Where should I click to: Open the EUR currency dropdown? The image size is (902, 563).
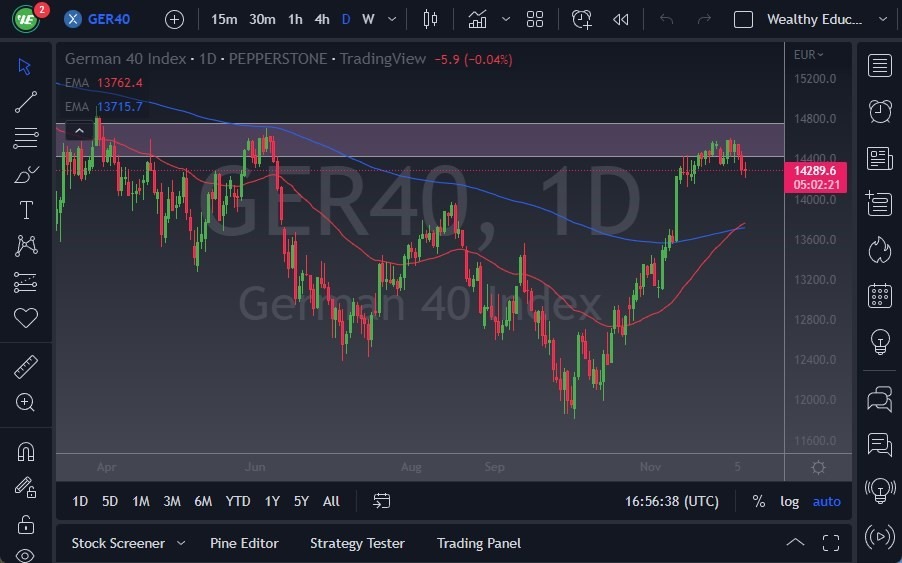click(808, 55)
